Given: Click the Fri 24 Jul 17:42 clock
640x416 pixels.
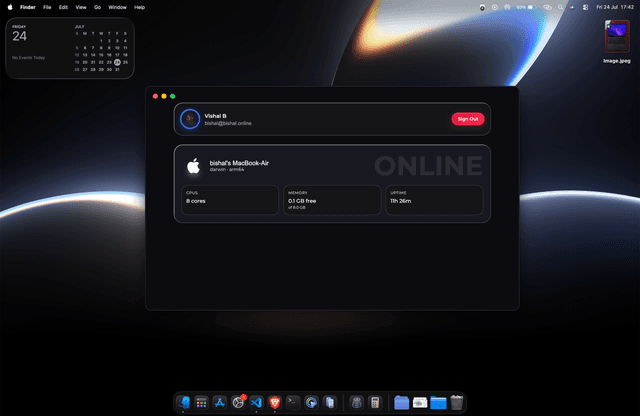Looking at the screenshot, I should click(615, 7).
